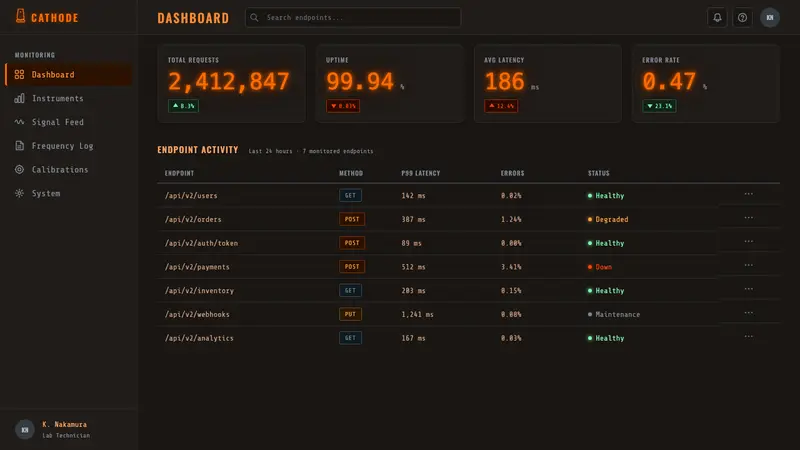Click the System gear icon

tap(19, 193)
